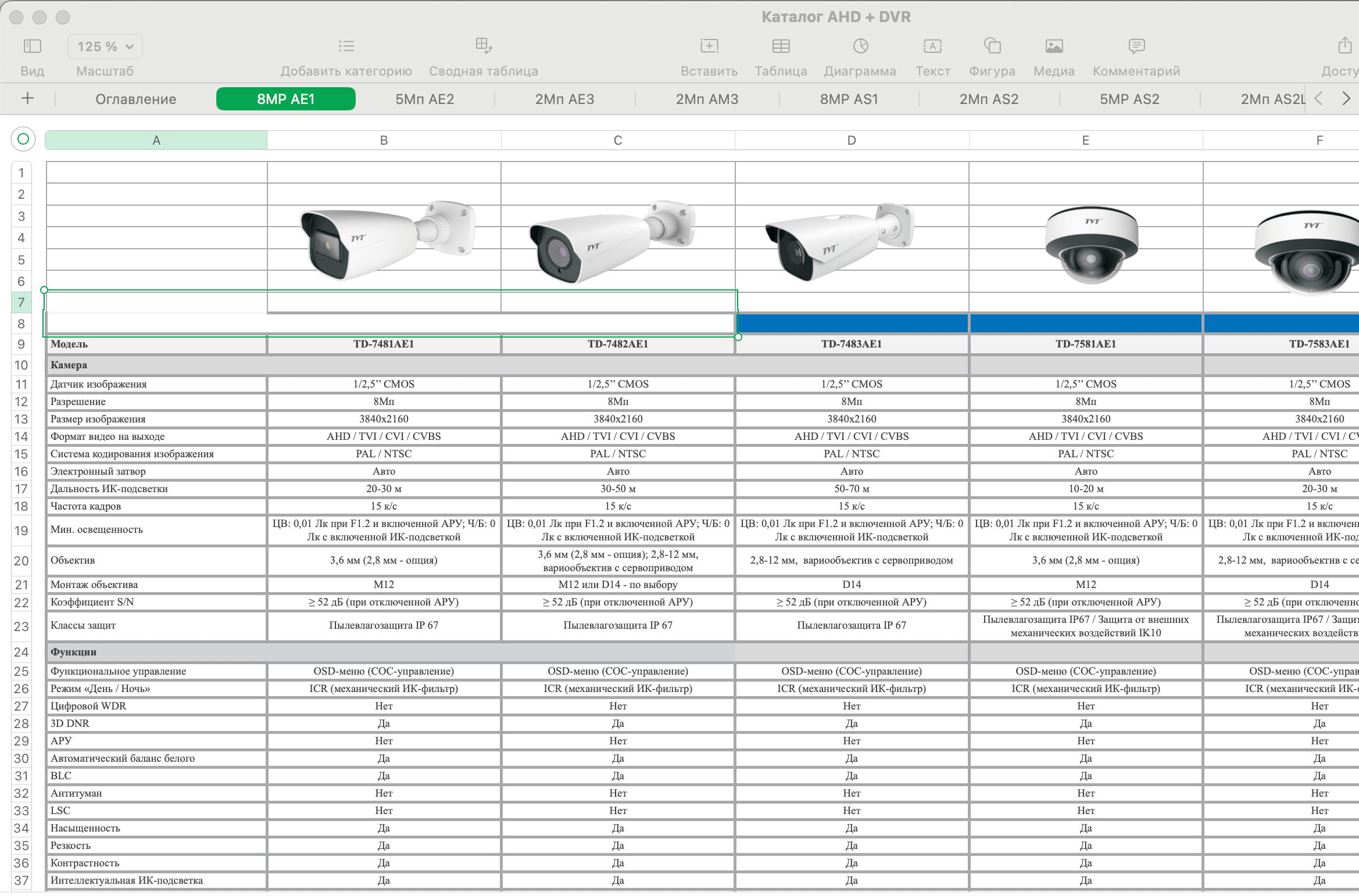Screen dimensions: 1359x896
Task: Click the Классы защит row label
Action: click(156, 626)
